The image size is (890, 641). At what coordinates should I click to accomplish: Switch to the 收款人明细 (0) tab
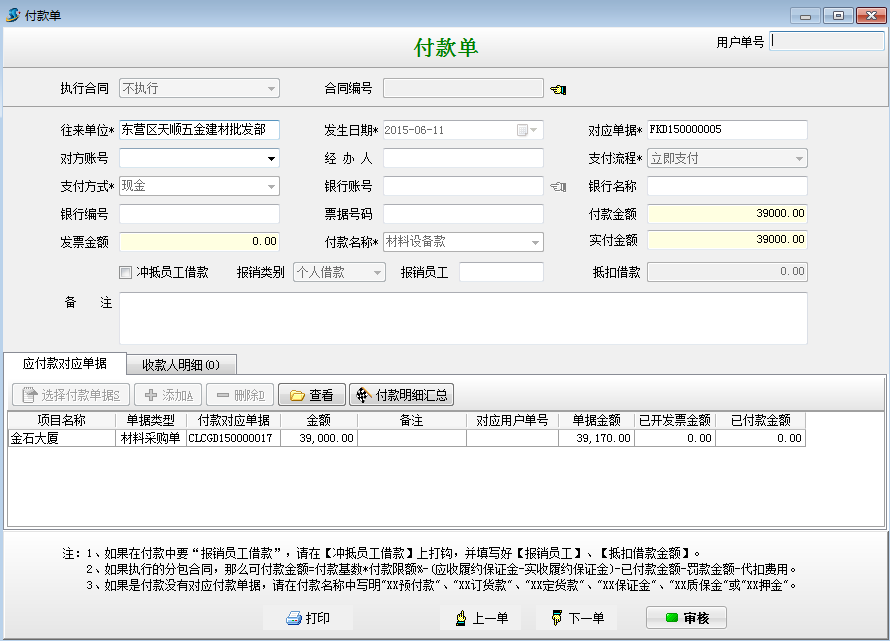(x=181, y=364)
